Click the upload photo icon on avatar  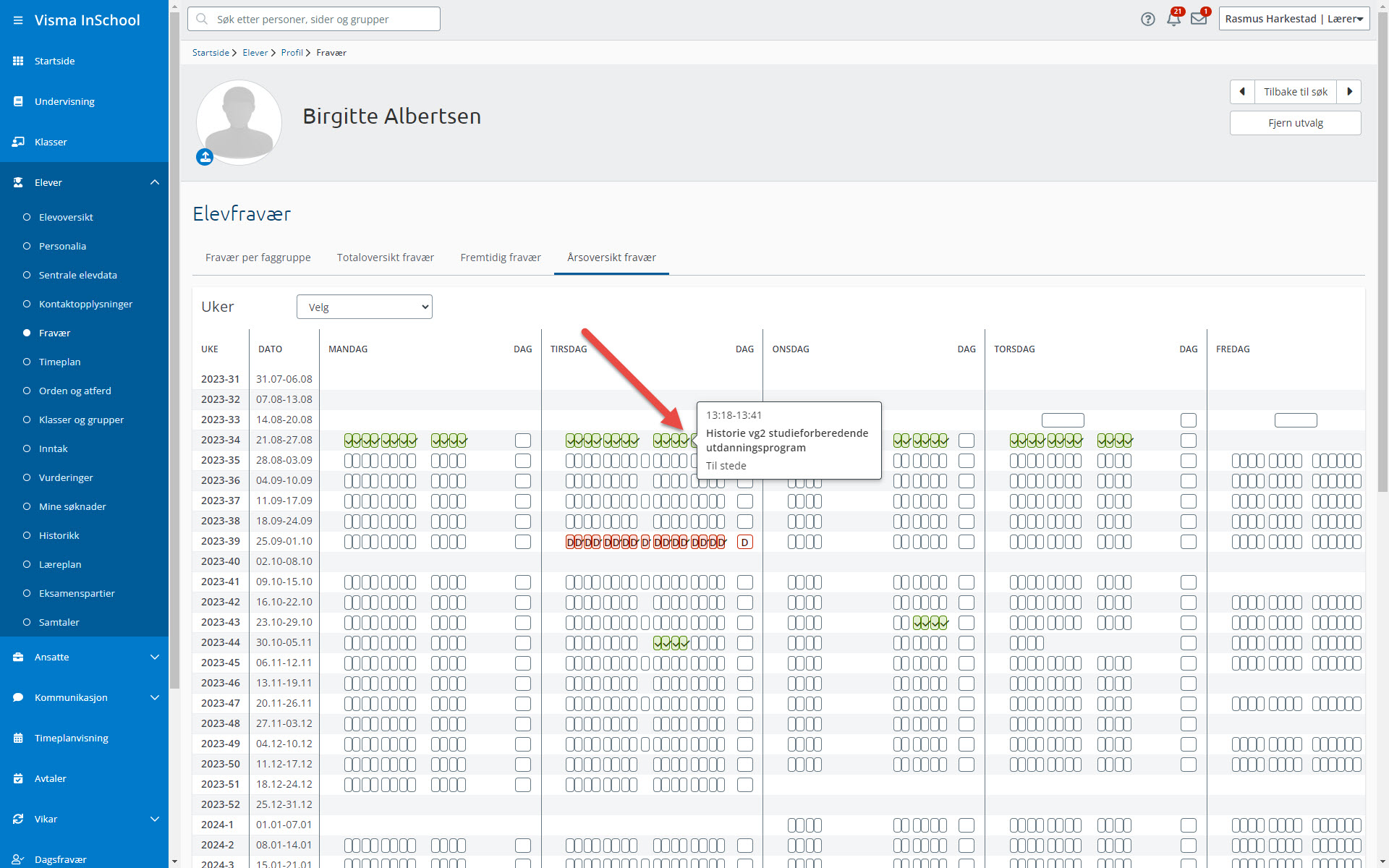205,156
